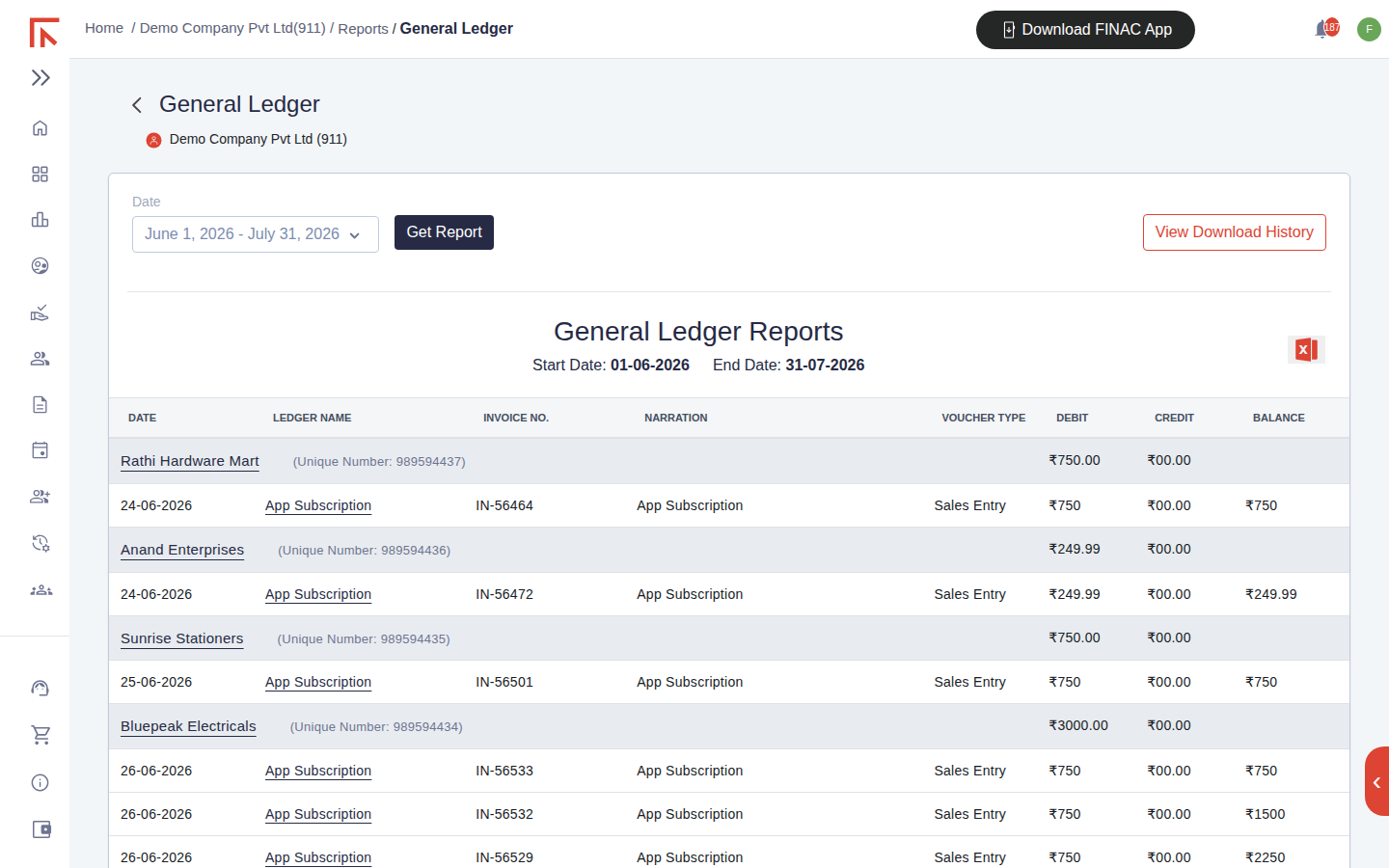Open the wallet icon in sidebar
Screen dimensions: 1389x868
41,829
